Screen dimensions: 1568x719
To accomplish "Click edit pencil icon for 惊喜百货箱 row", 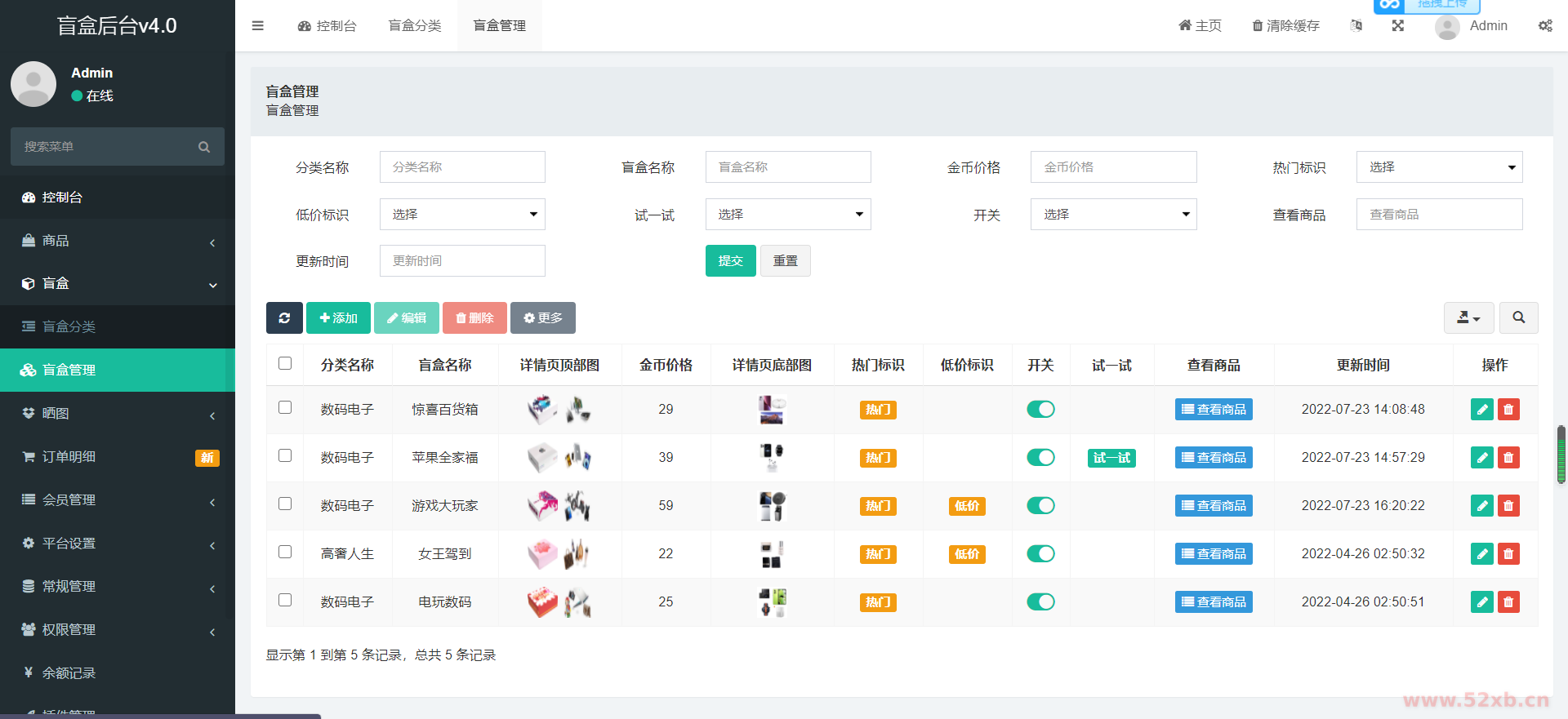I will point(1481,410).
